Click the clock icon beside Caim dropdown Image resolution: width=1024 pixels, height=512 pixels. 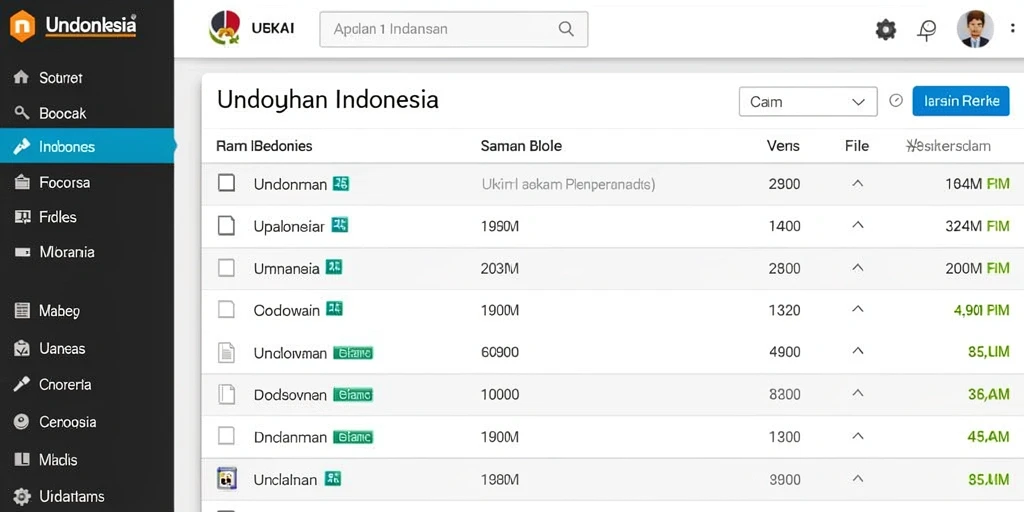click(x=896, y=101)
